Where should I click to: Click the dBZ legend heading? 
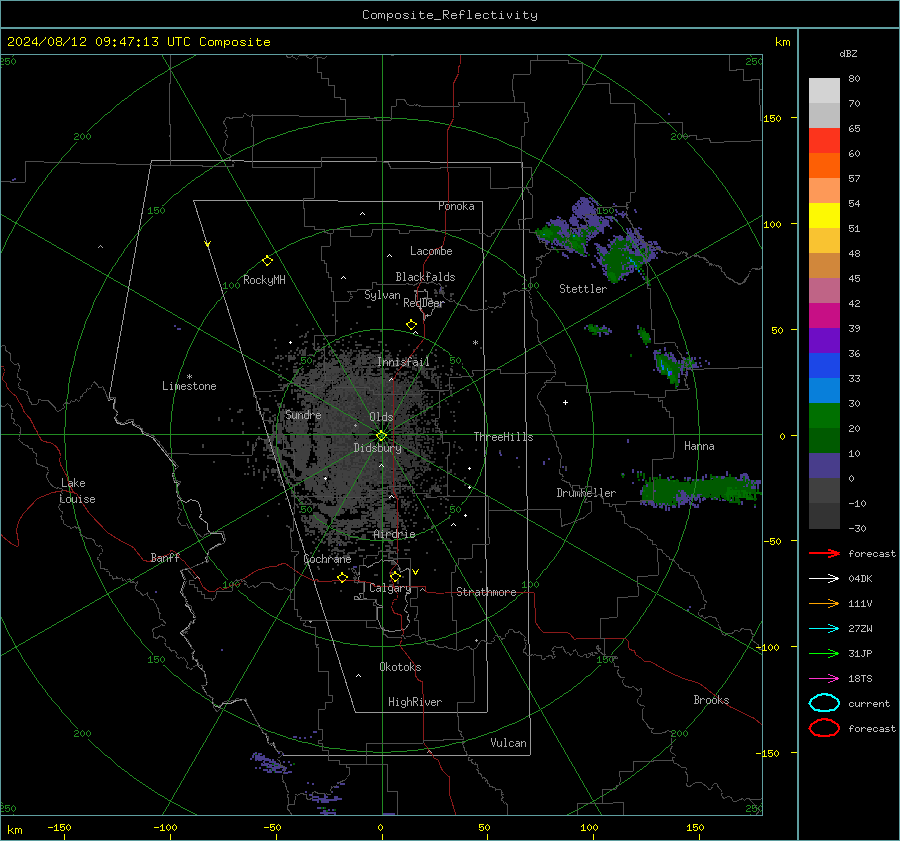click(848, 53)
